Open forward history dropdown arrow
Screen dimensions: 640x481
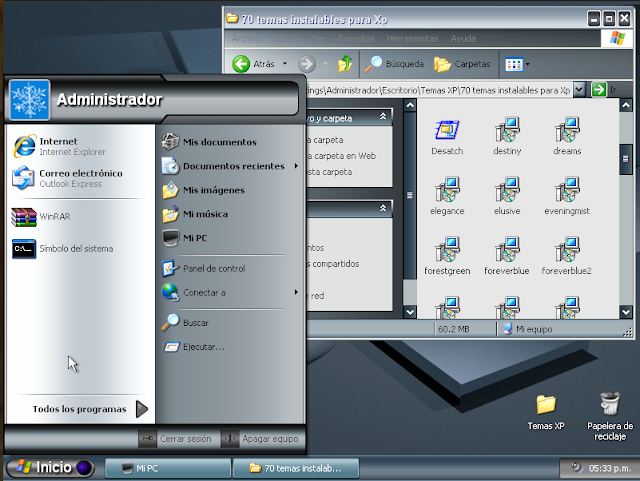325,64
